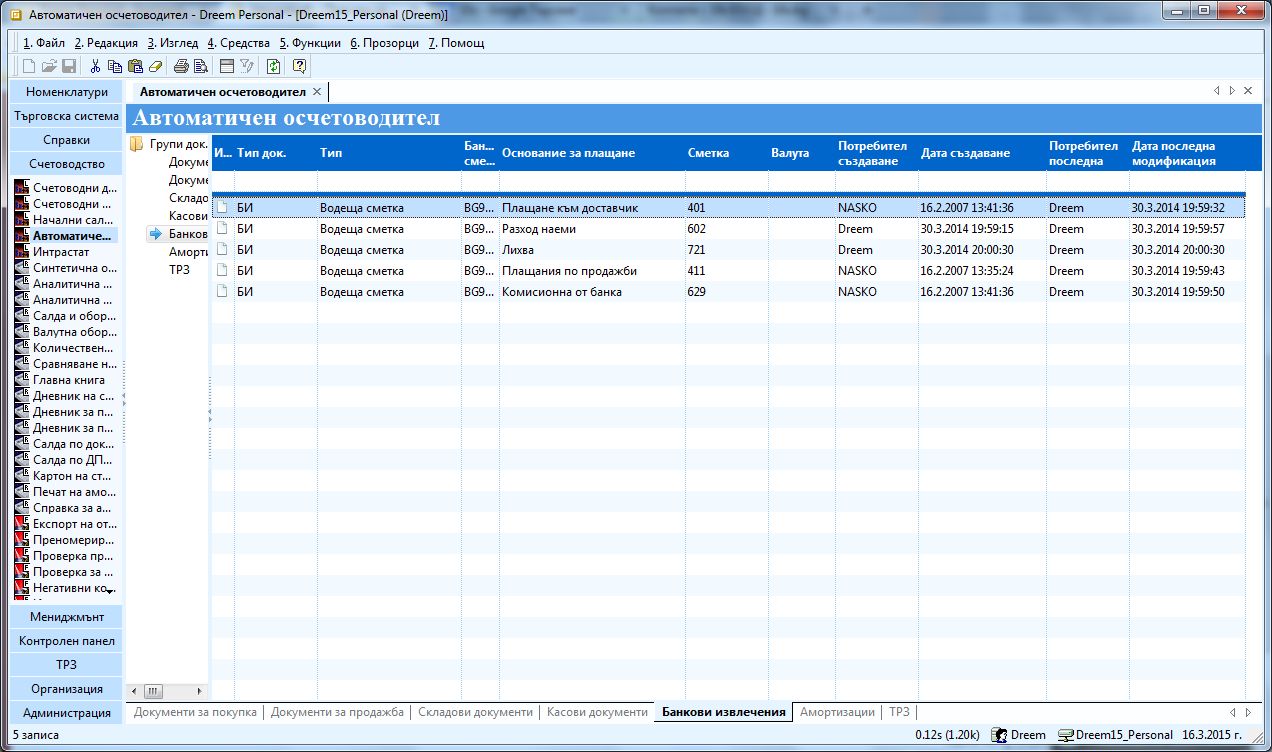Open Начални сал... sidebar item

(x=66, y=219)
